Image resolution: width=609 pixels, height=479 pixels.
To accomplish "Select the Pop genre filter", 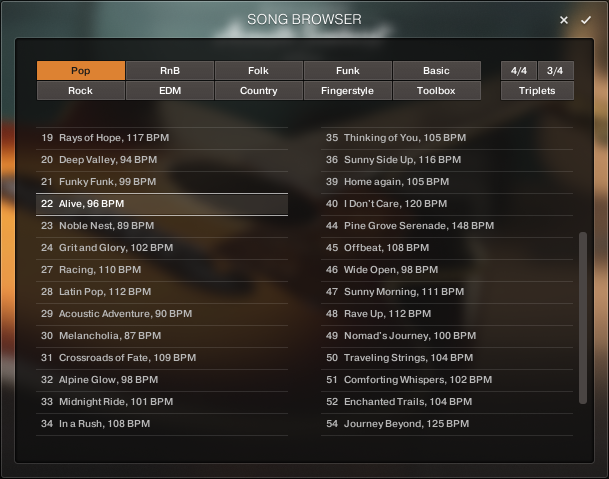I will coord(81,70).
